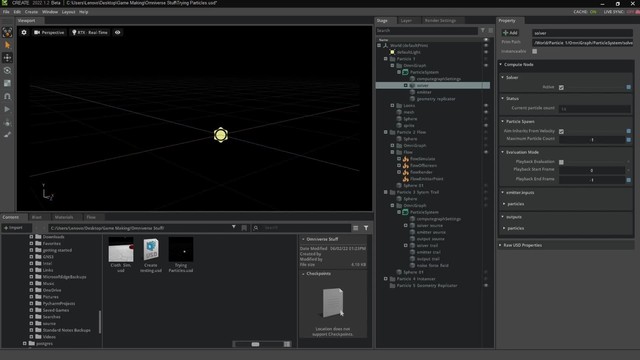Screen dimensions: 640x360
Task: Toggle visibility of Particle 1 OmniGraph
Action: 486,65
